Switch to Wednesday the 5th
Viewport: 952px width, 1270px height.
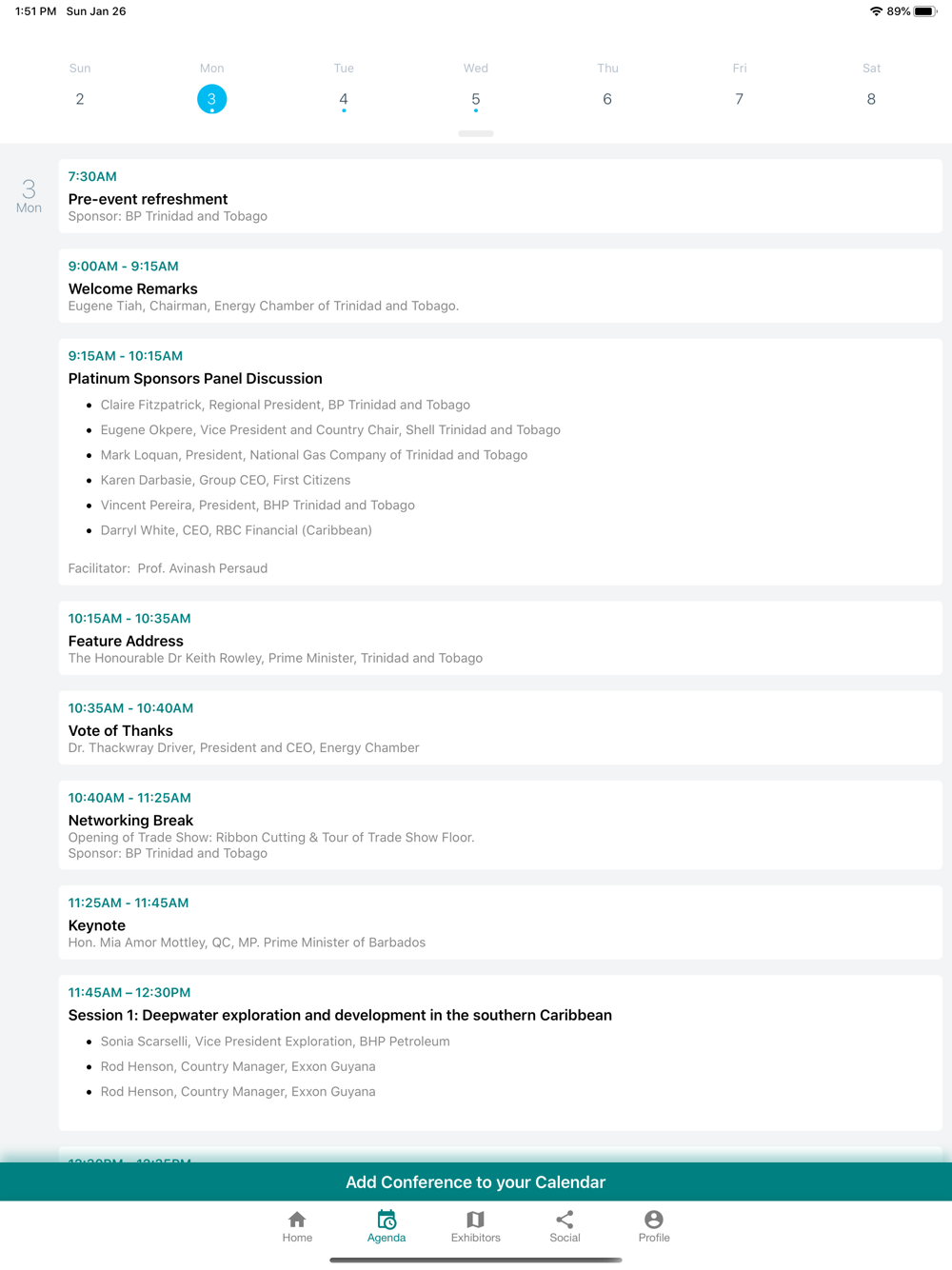476,99
